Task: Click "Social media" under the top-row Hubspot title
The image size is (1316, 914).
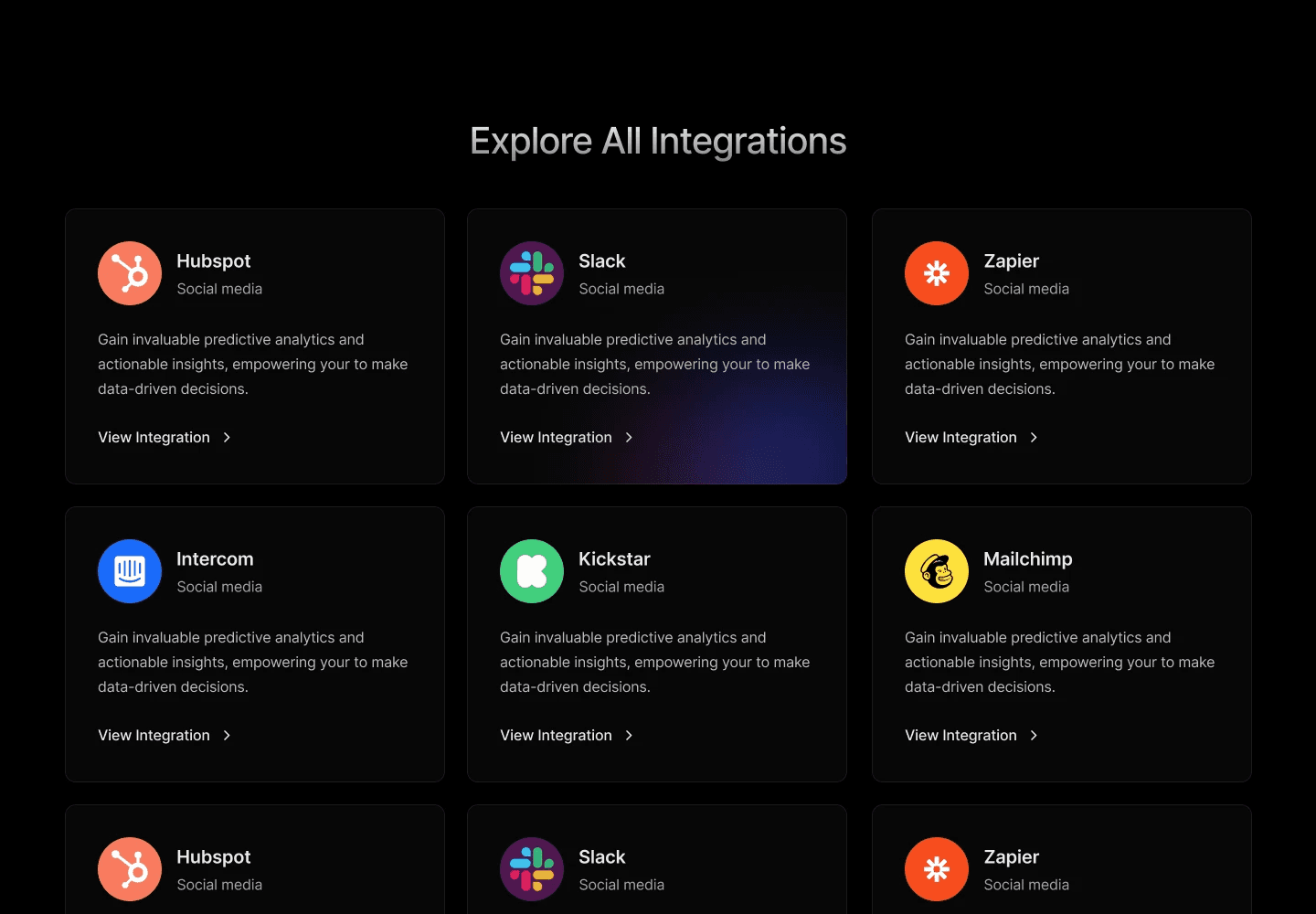Action: 219,289
